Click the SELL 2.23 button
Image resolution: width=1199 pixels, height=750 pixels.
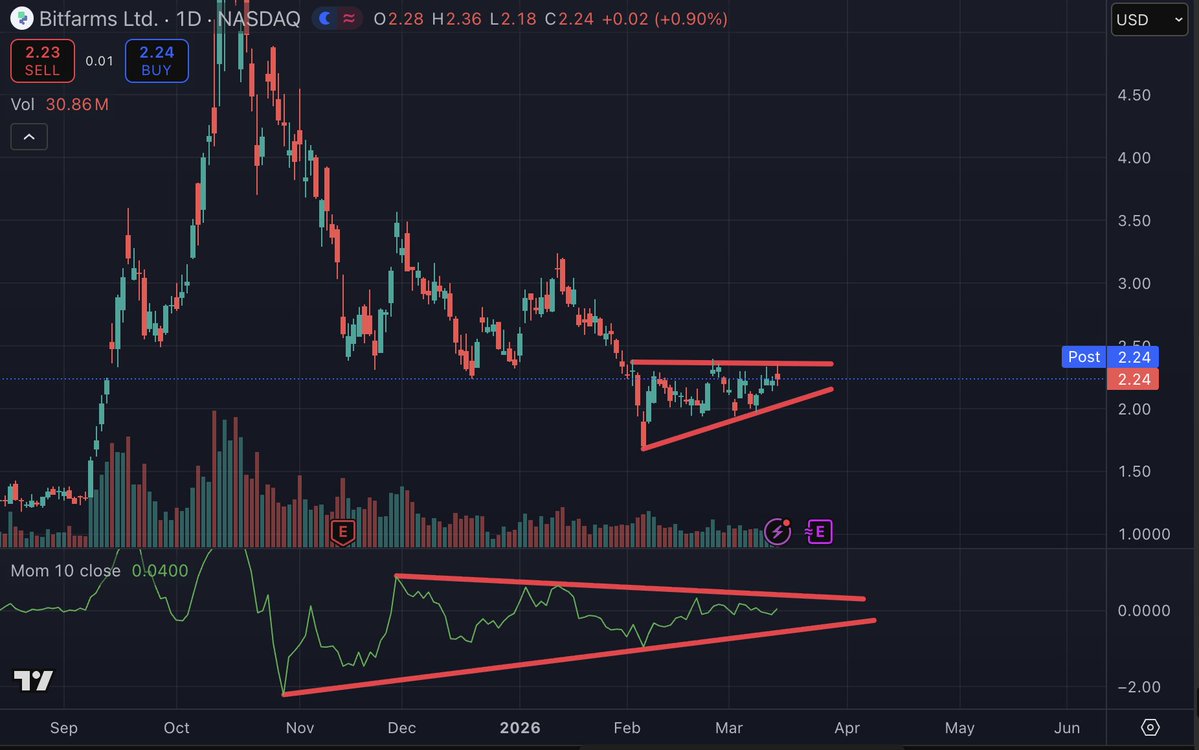[x=43, y=60]
